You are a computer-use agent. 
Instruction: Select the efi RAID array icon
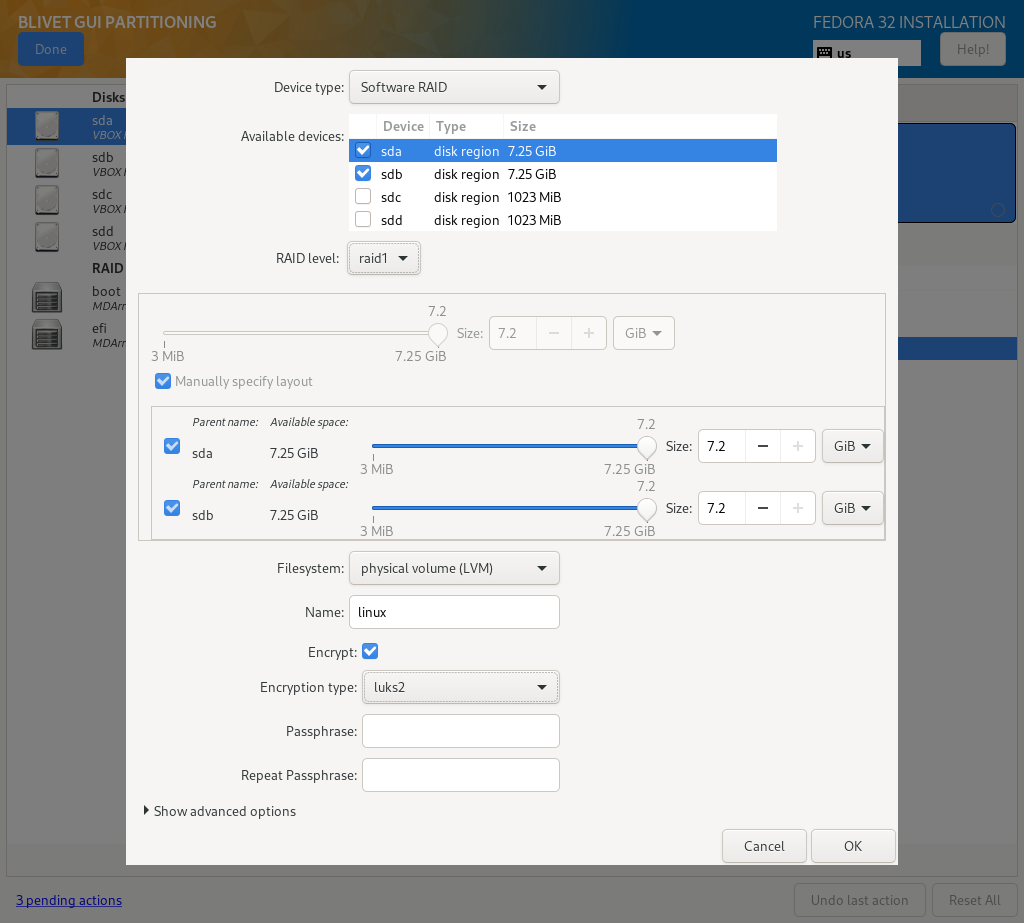coord(47,334)
